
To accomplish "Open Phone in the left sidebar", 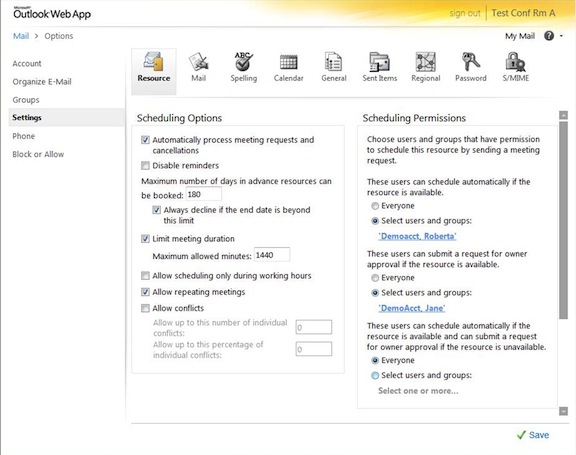I will (24, 136).
